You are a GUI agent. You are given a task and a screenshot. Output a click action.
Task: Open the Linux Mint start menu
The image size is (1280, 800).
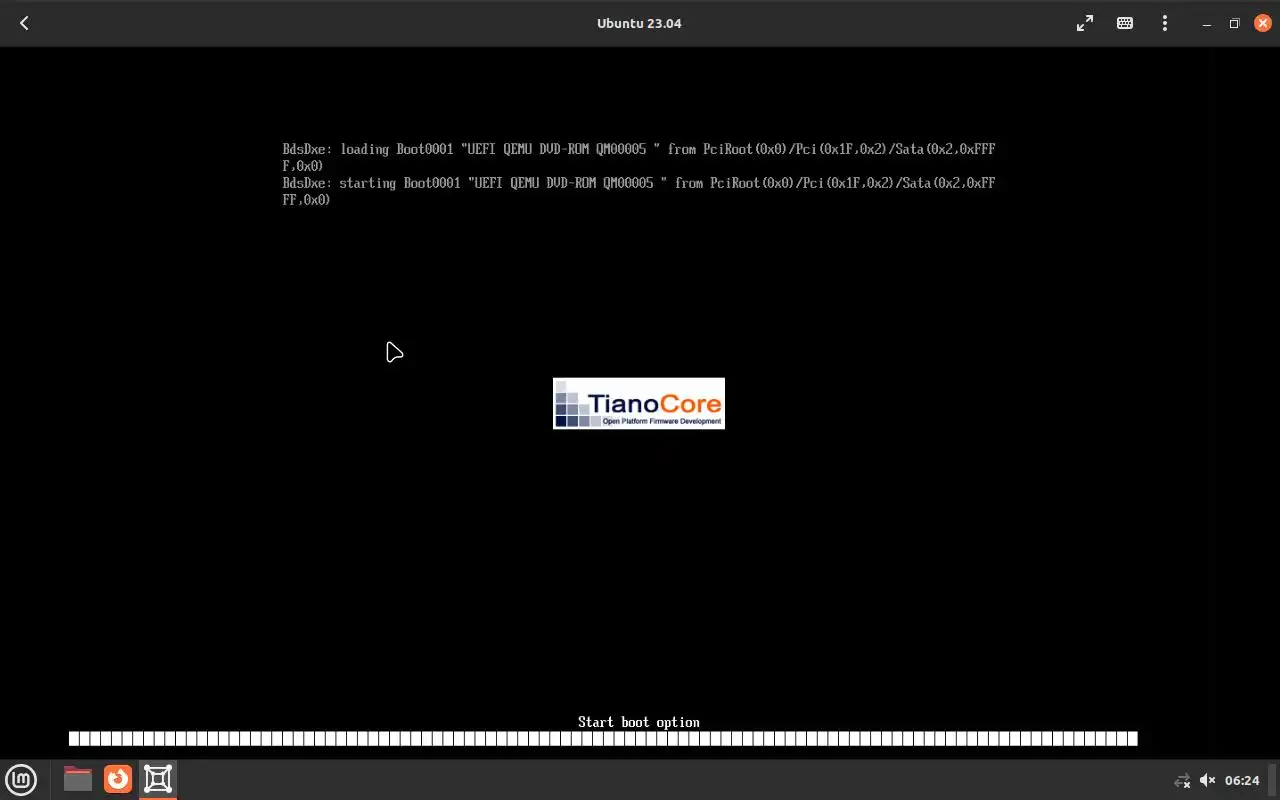[x=21, y=779]
